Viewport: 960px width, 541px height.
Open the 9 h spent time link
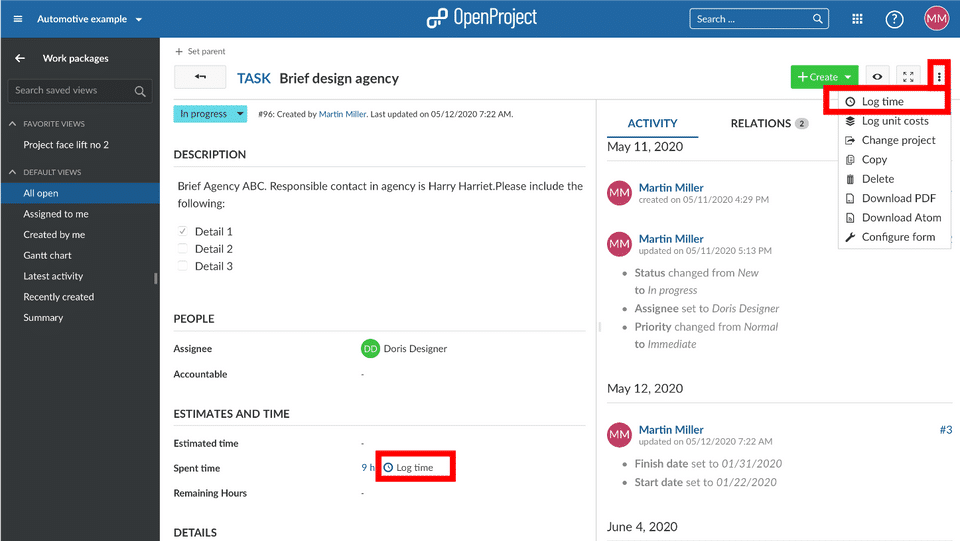[x=367, y=468]
